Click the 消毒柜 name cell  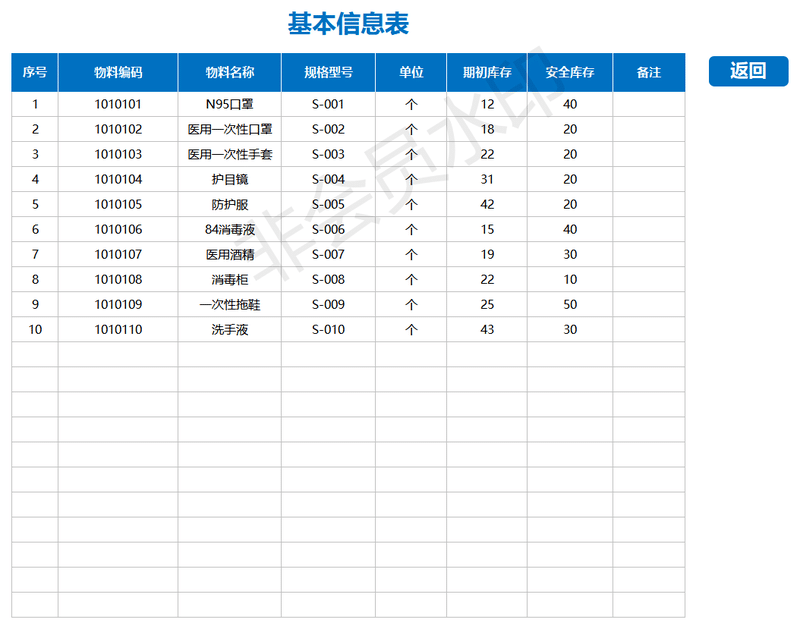pyautogui.click(x=229, y=279)
